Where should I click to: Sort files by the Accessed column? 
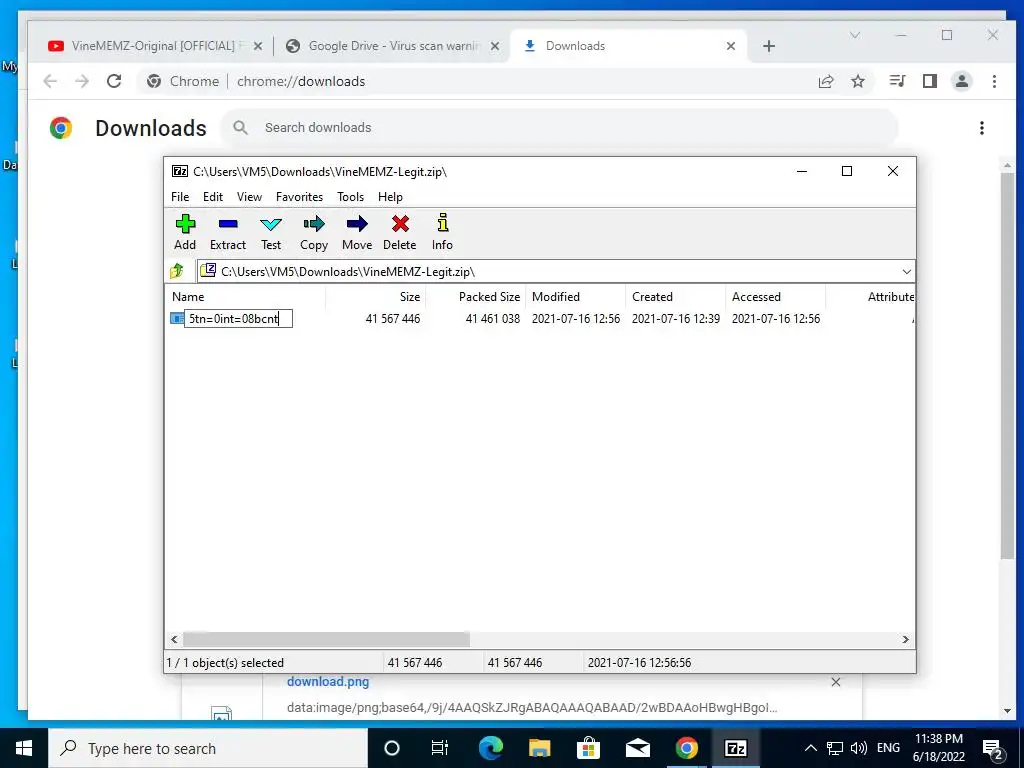point(775,296)
